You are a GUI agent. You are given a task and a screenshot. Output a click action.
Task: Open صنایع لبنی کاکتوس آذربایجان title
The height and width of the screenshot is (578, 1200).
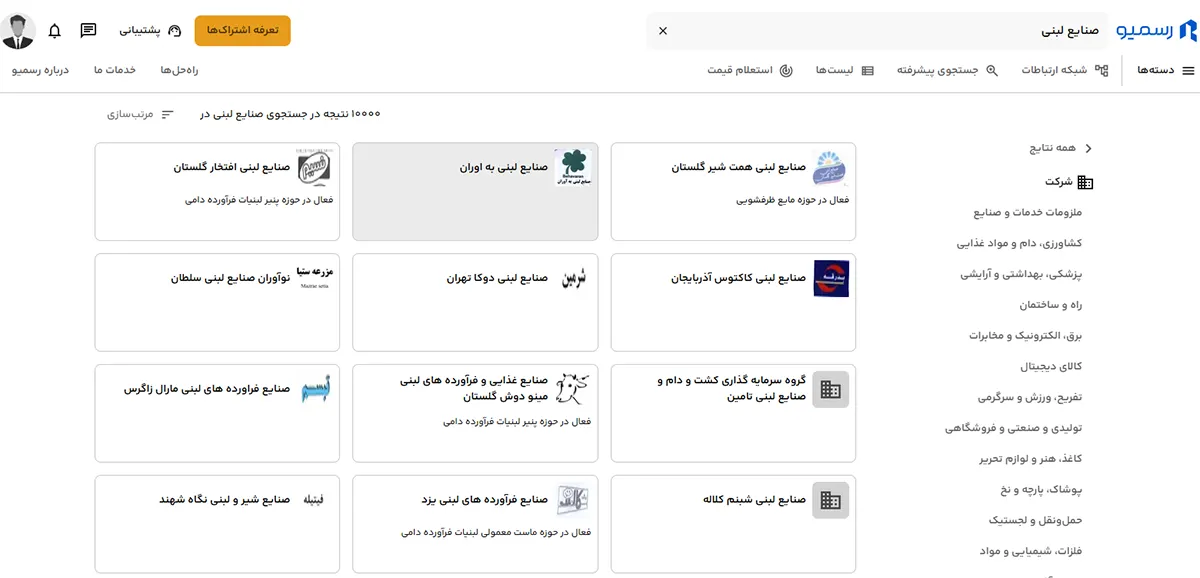[738, 278]
